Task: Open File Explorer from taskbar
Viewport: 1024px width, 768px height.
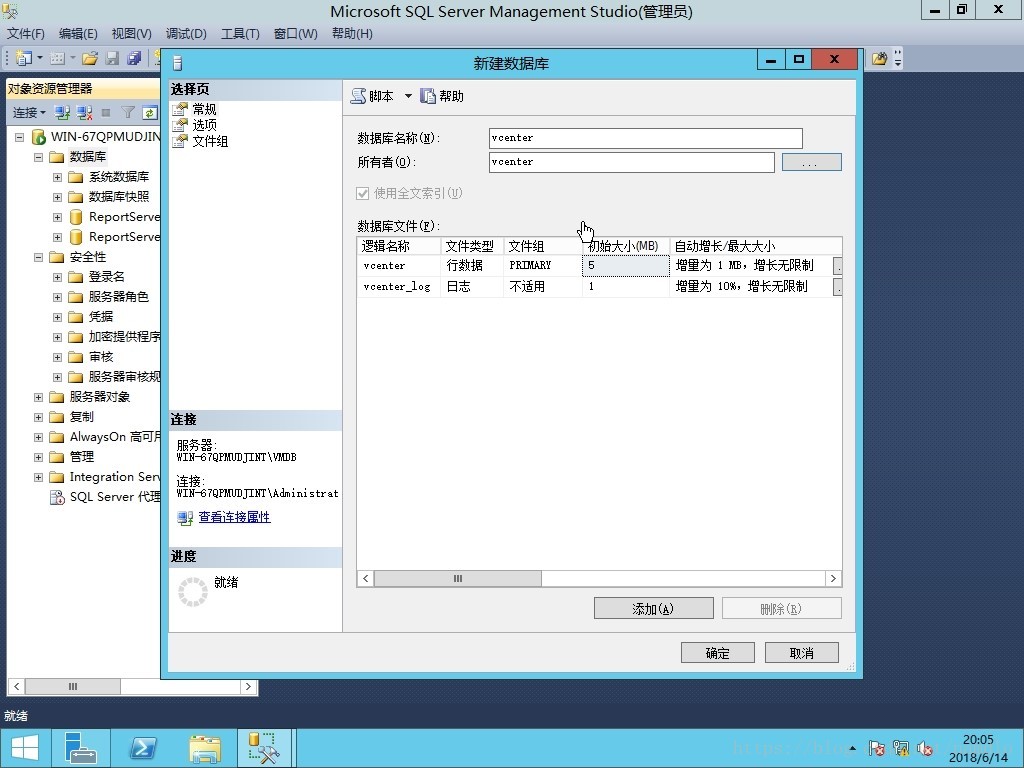Action: coord(205,748)
